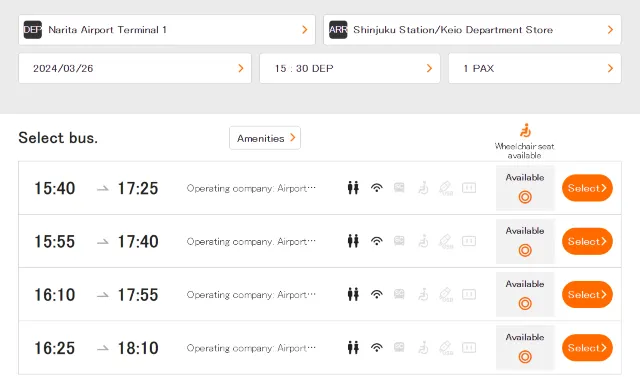The width and height of the screenshot is (640, 390).
Task: Open the date selector showing 2024/03/26
Action: click(x=135, y=68)
